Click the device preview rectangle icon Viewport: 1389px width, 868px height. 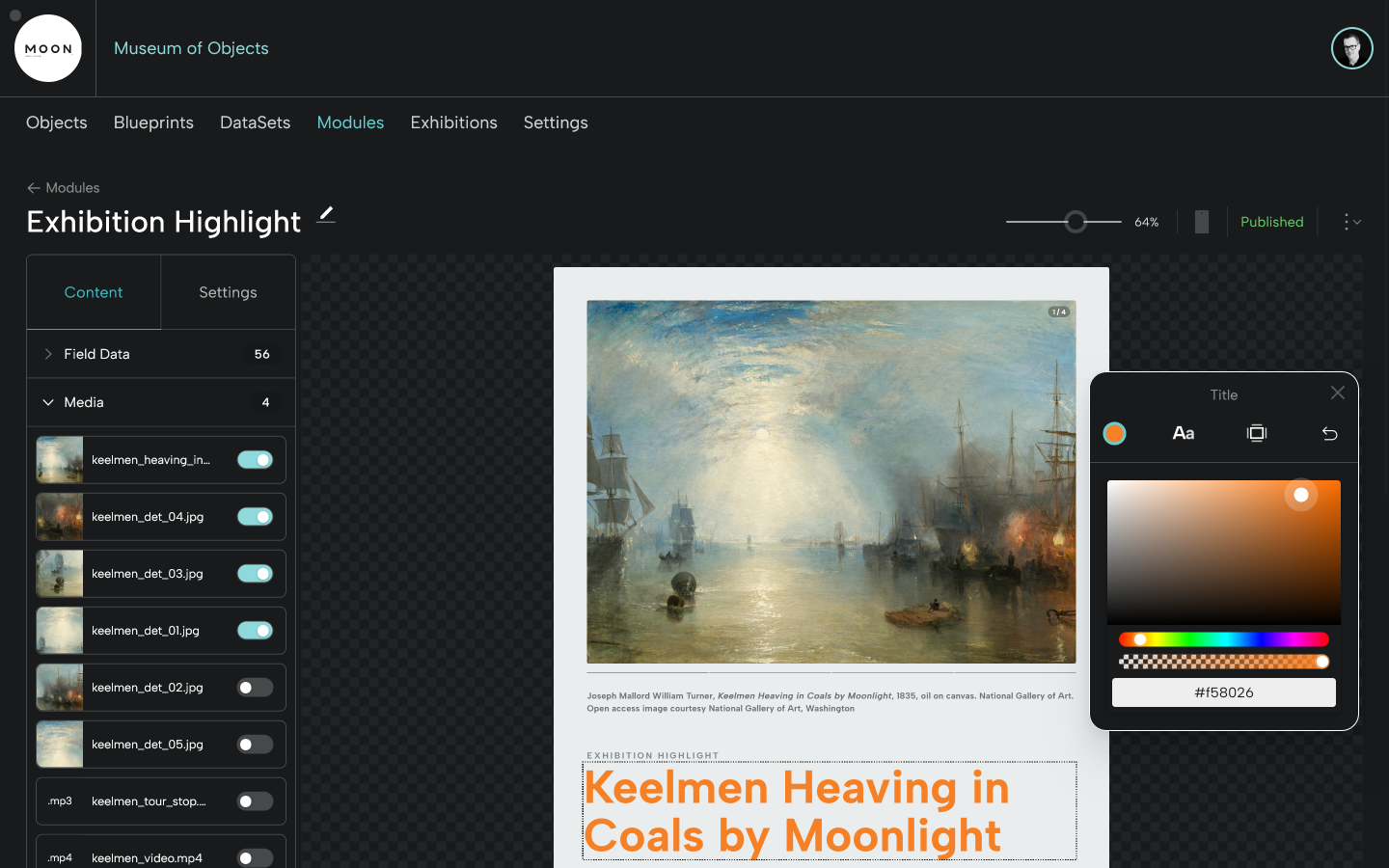[1201, 222]
